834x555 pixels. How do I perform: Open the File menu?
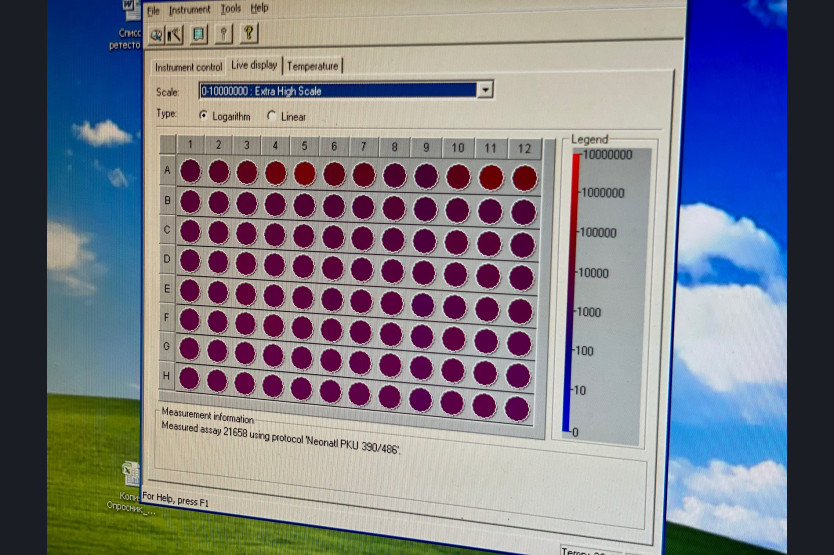[x=154, y=11]
